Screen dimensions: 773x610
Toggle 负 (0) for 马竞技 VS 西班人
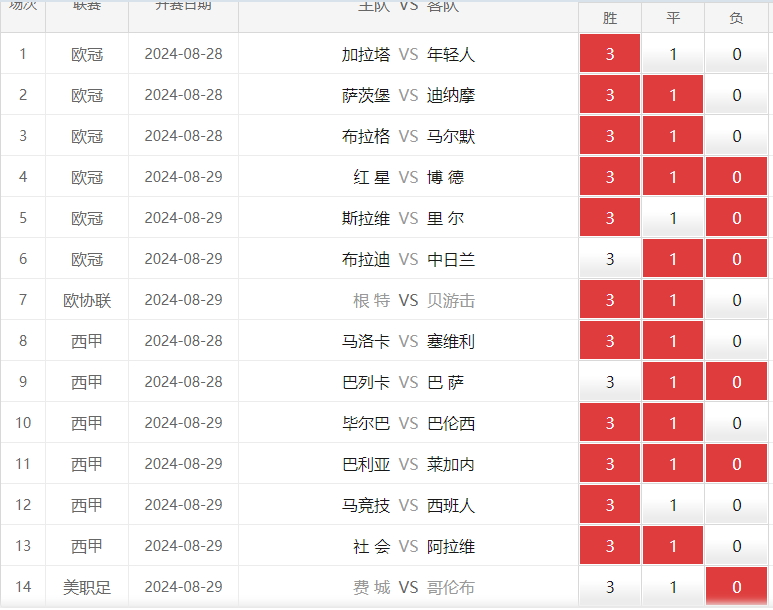point(737,503)
